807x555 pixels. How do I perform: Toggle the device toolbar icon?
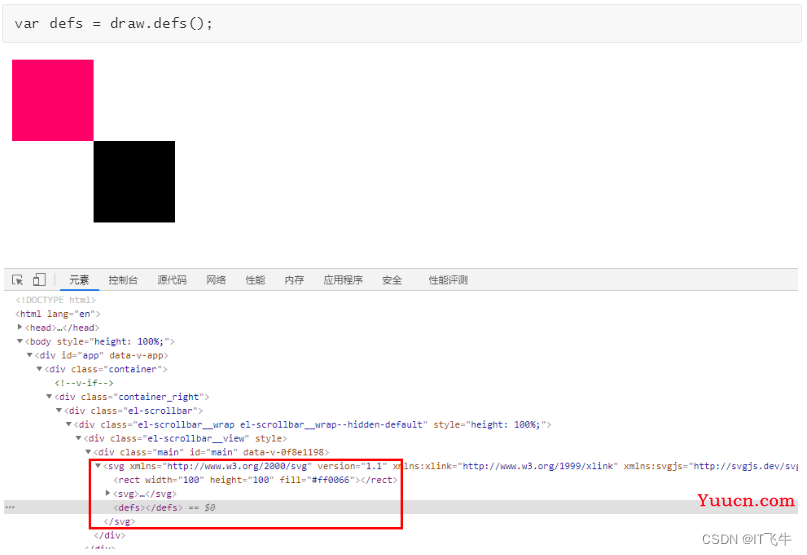[39, 280]
